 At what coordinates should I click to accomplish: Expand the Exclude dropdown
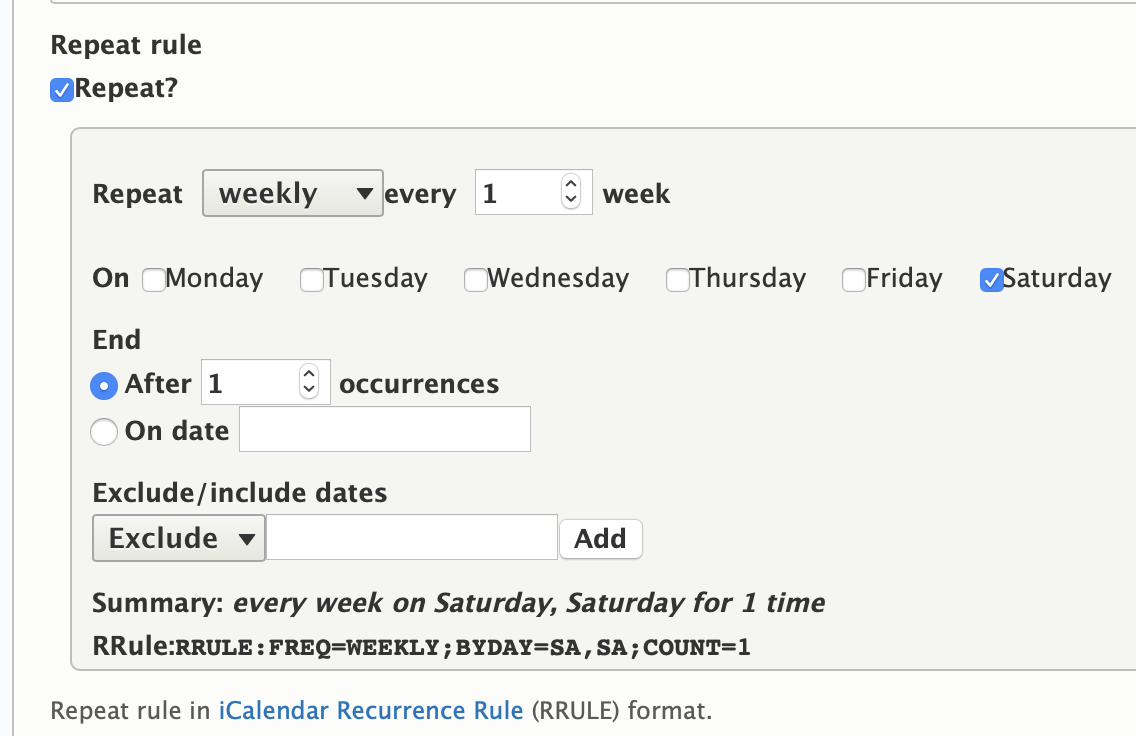tap(178, 538)
